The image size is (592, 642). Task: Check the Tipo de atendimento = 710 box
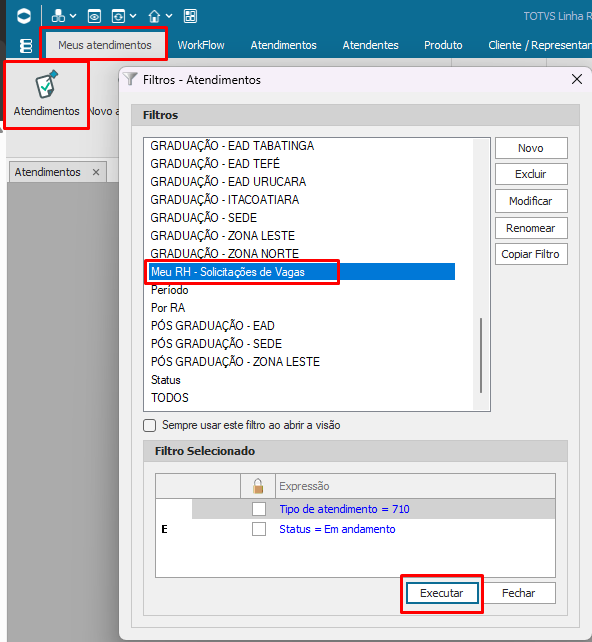pyautogui.click(x=259, y=509)
